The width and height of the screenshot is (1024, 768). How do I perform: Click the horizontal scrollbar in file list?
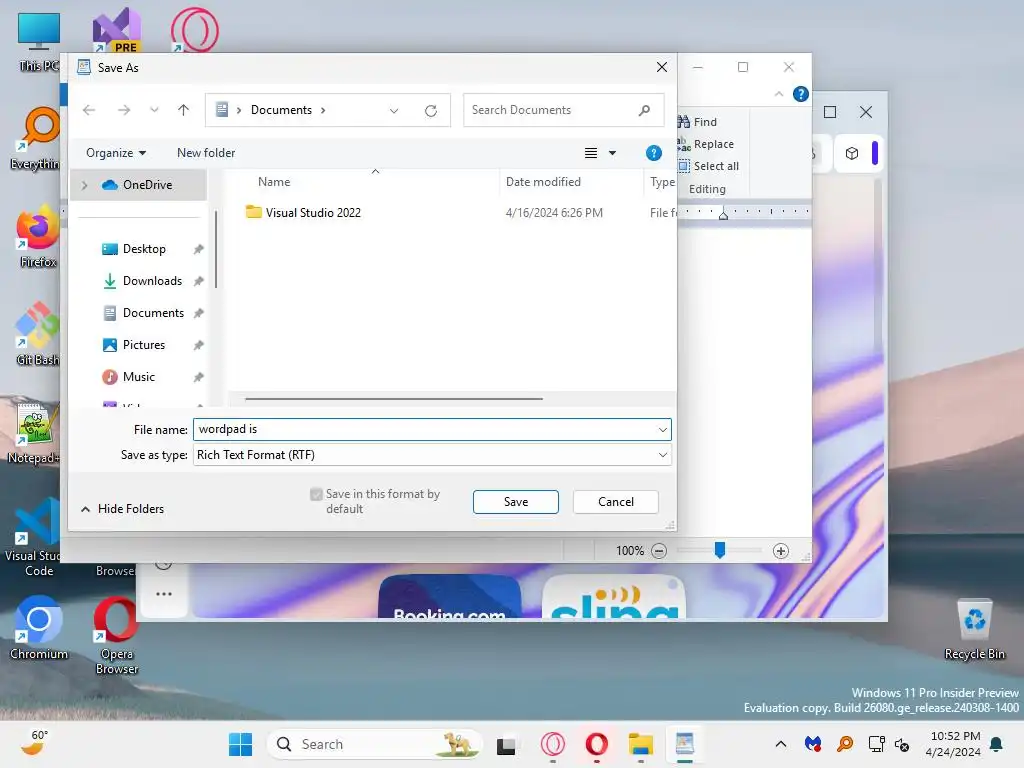(x=394, y=398)
